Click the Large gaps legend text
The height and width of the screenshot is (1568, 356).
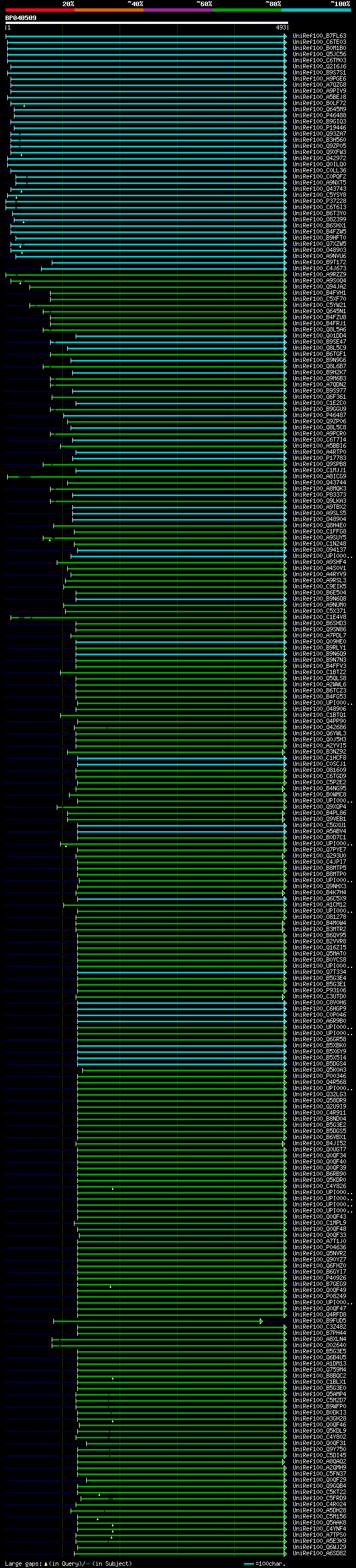pos(68,1563)
